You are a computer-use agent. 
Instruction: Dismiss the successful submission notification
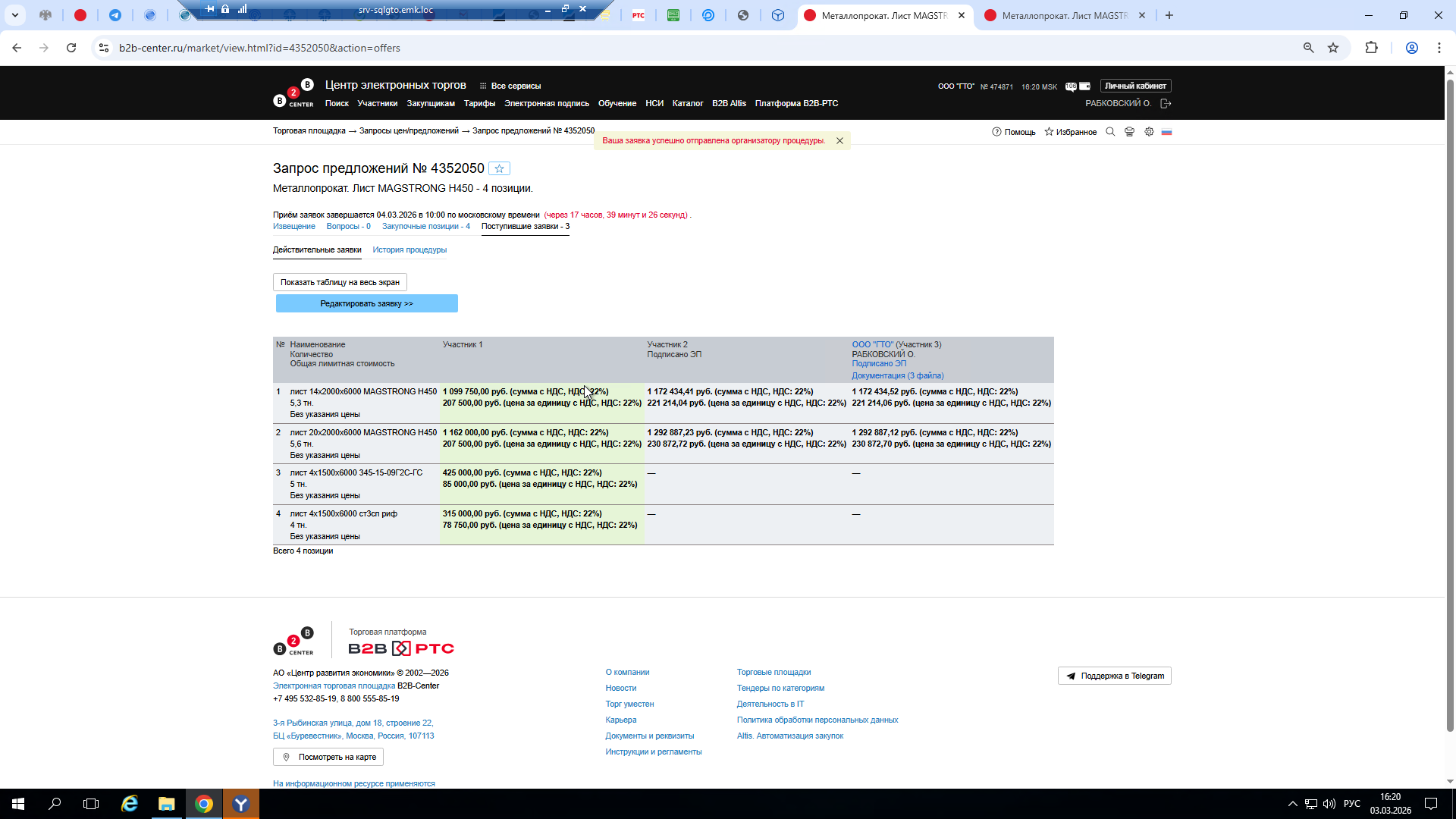click(839, 141)
